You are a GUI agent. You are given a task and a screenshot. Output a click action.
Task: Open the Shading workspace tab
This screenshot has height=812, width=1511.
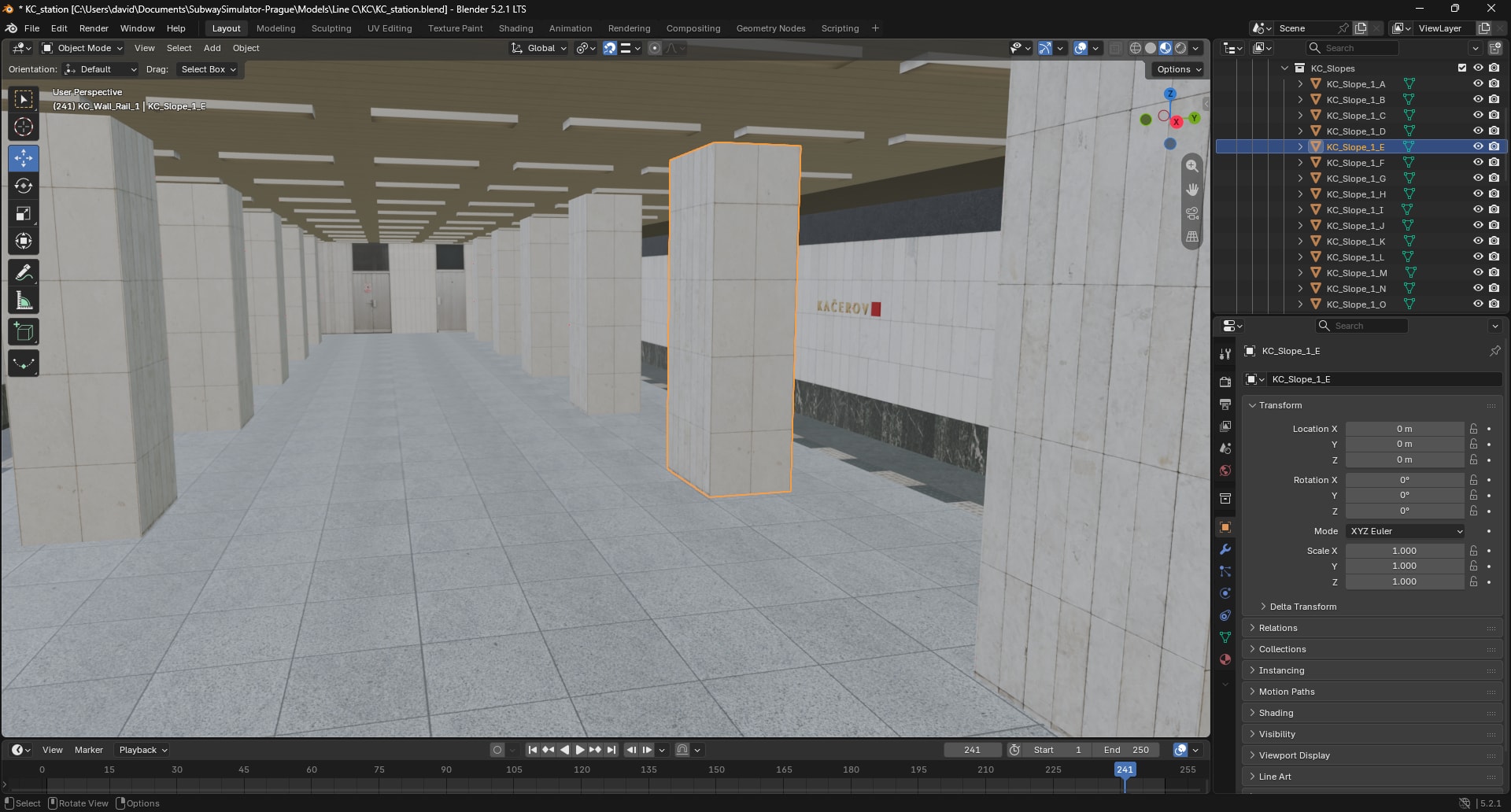click(x=515, y=28)
